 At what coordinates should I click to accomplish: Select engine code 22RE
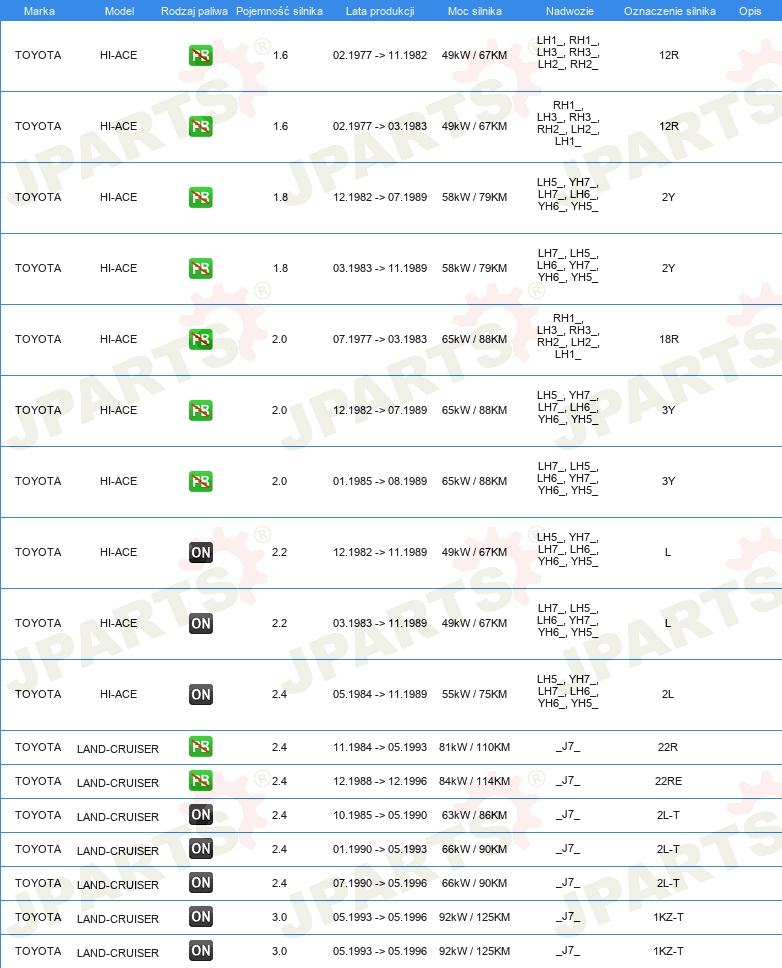[668, 781]
